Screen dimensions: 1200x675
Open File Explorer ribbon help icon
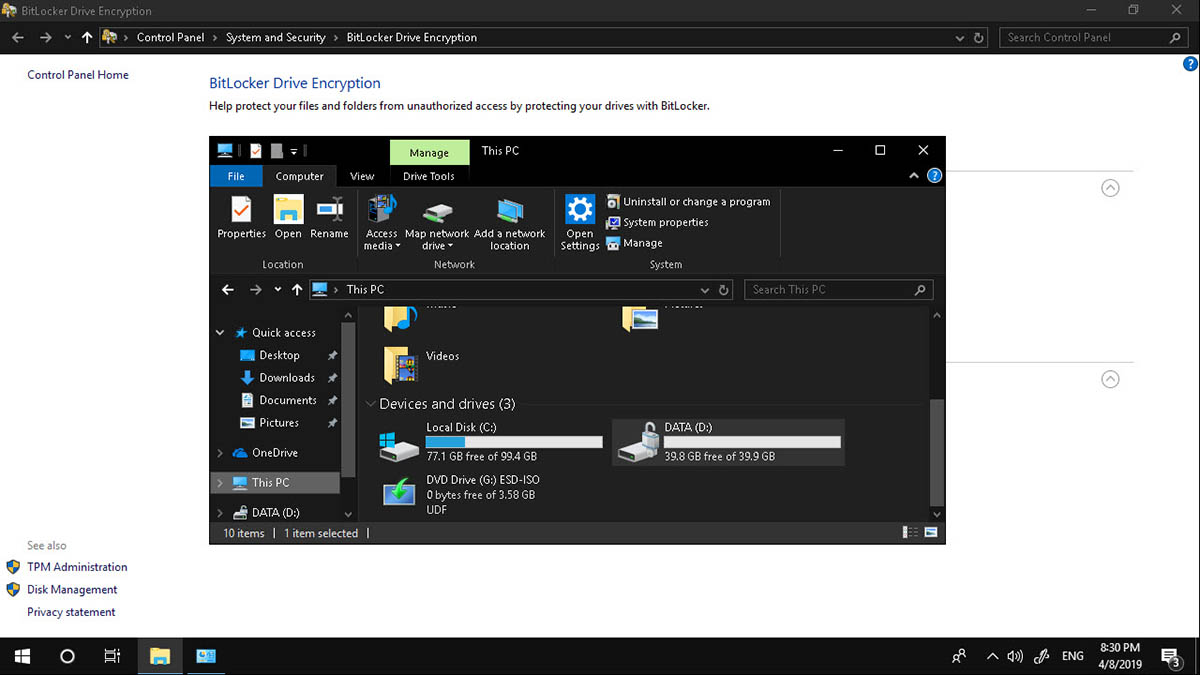click(934, 176)
